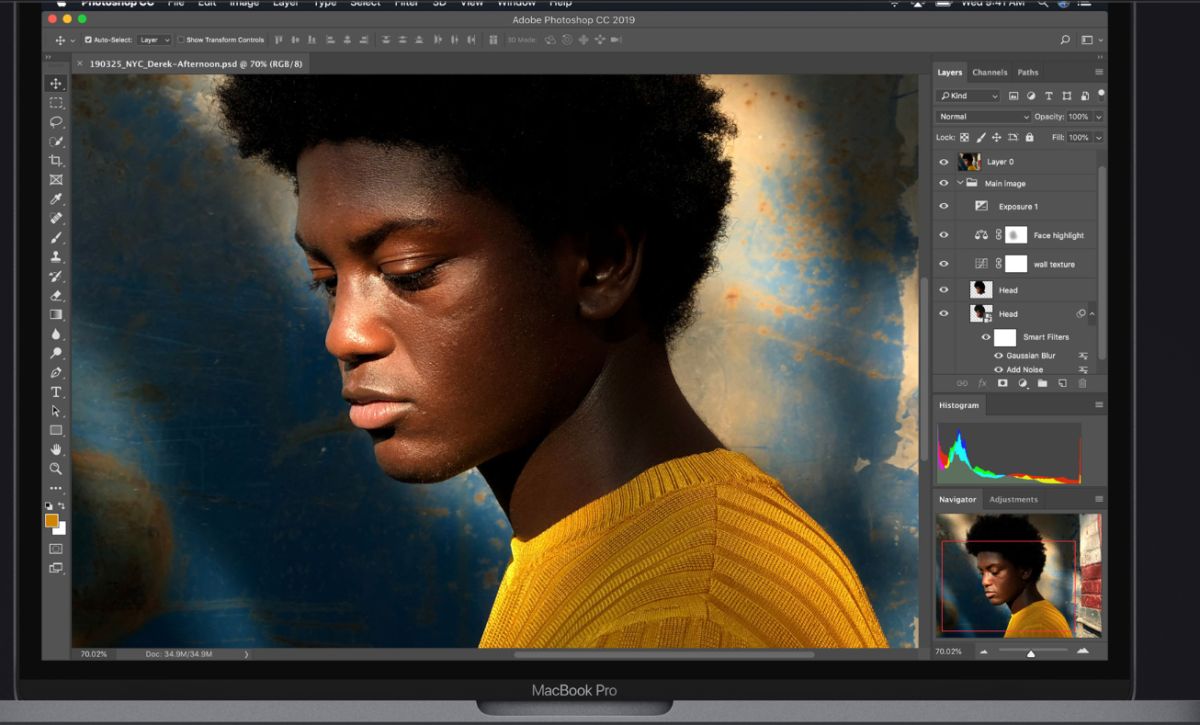Toggle visibility of the Exposure 1 layer
1200x725 pixels.
coord(943,205)
